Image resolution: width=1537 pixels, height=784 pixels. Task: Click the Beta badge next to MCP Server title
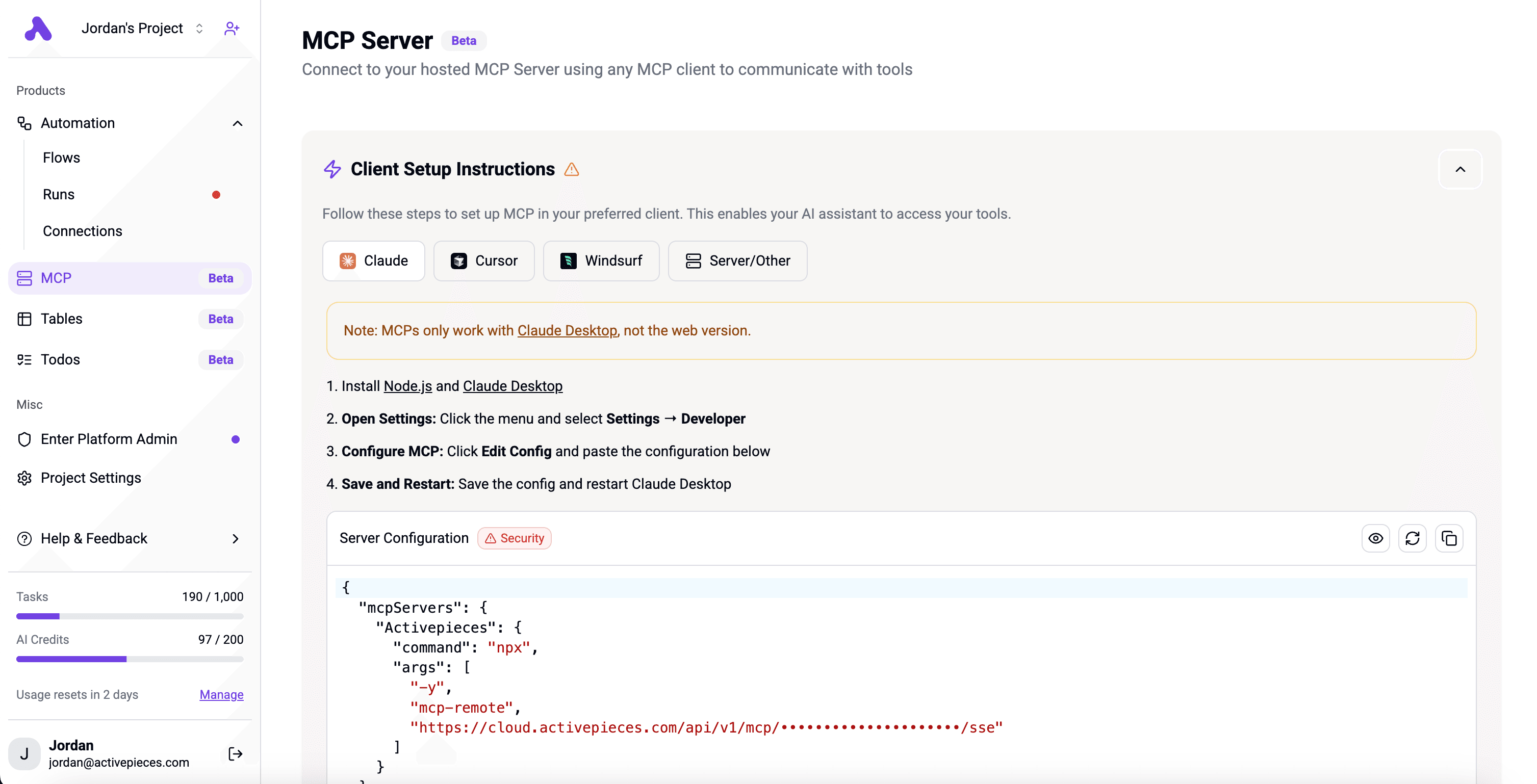464,41
